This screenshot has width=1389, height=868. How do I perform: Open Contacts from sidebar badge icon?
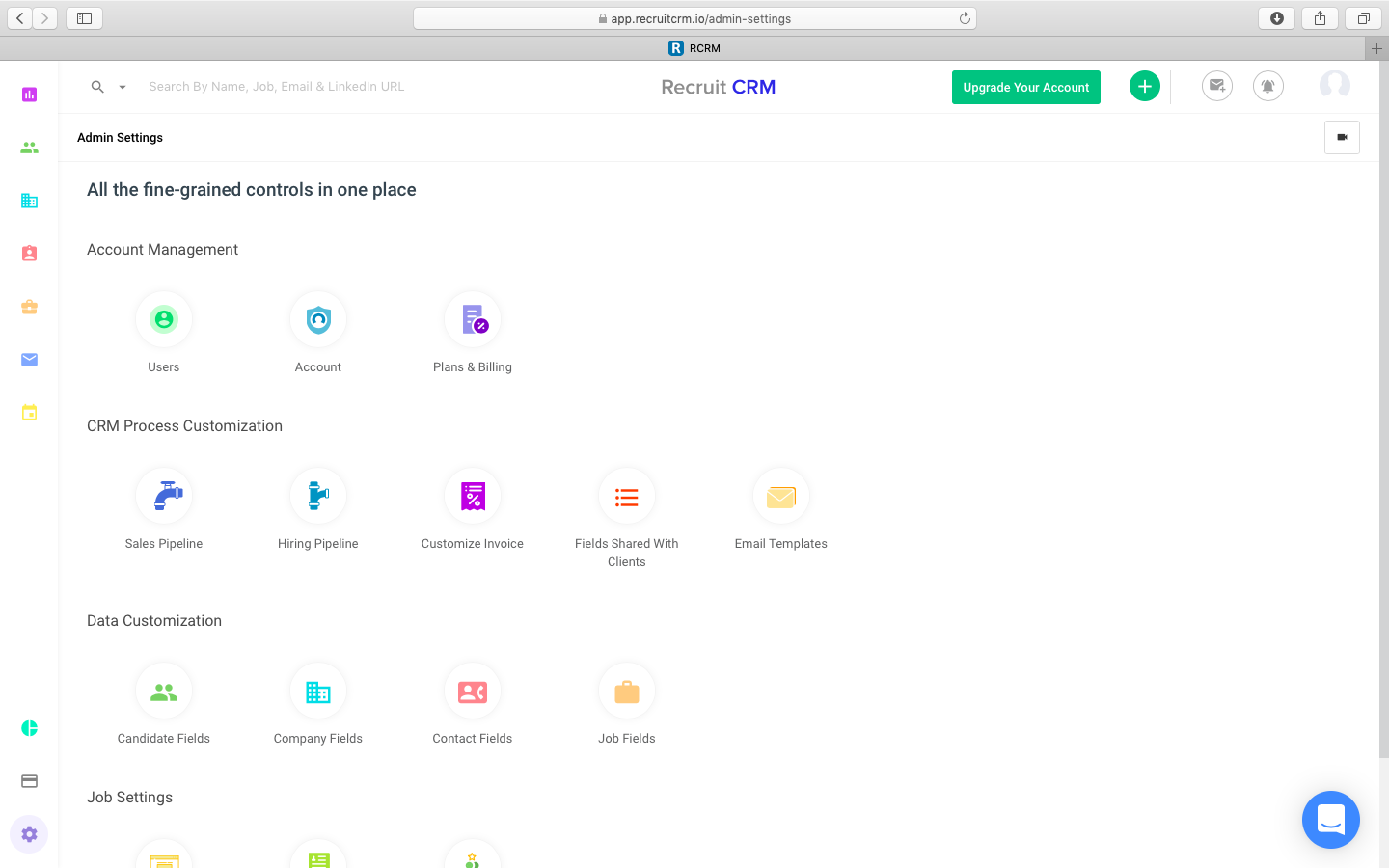point(30,254)
